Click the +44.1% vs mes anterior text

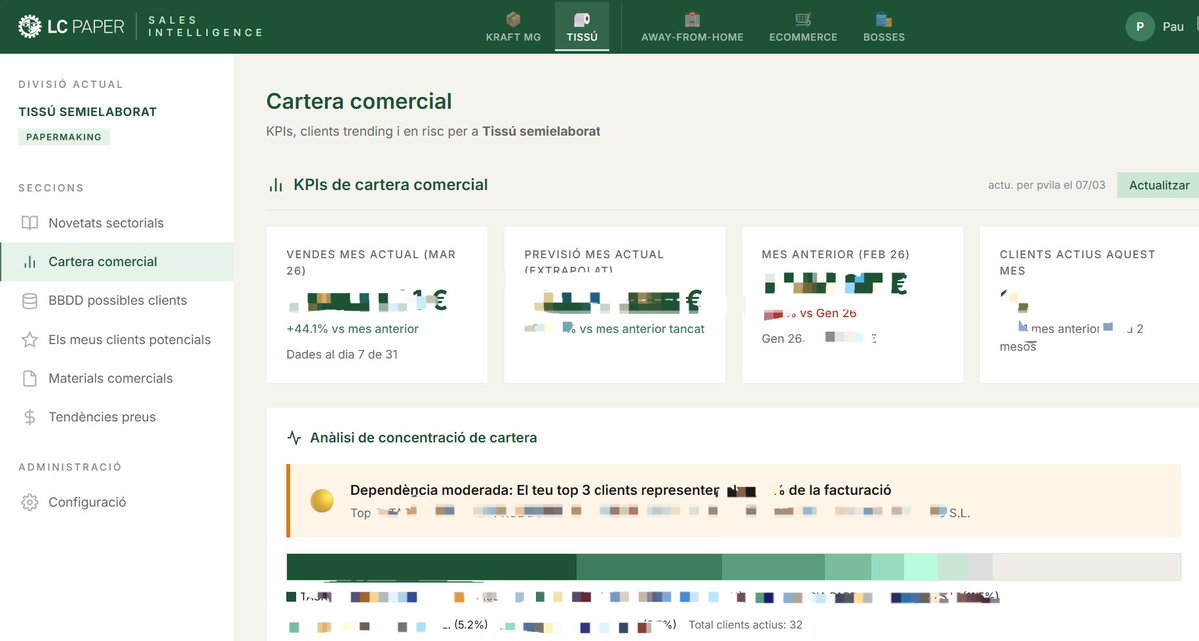coord(353,329)
